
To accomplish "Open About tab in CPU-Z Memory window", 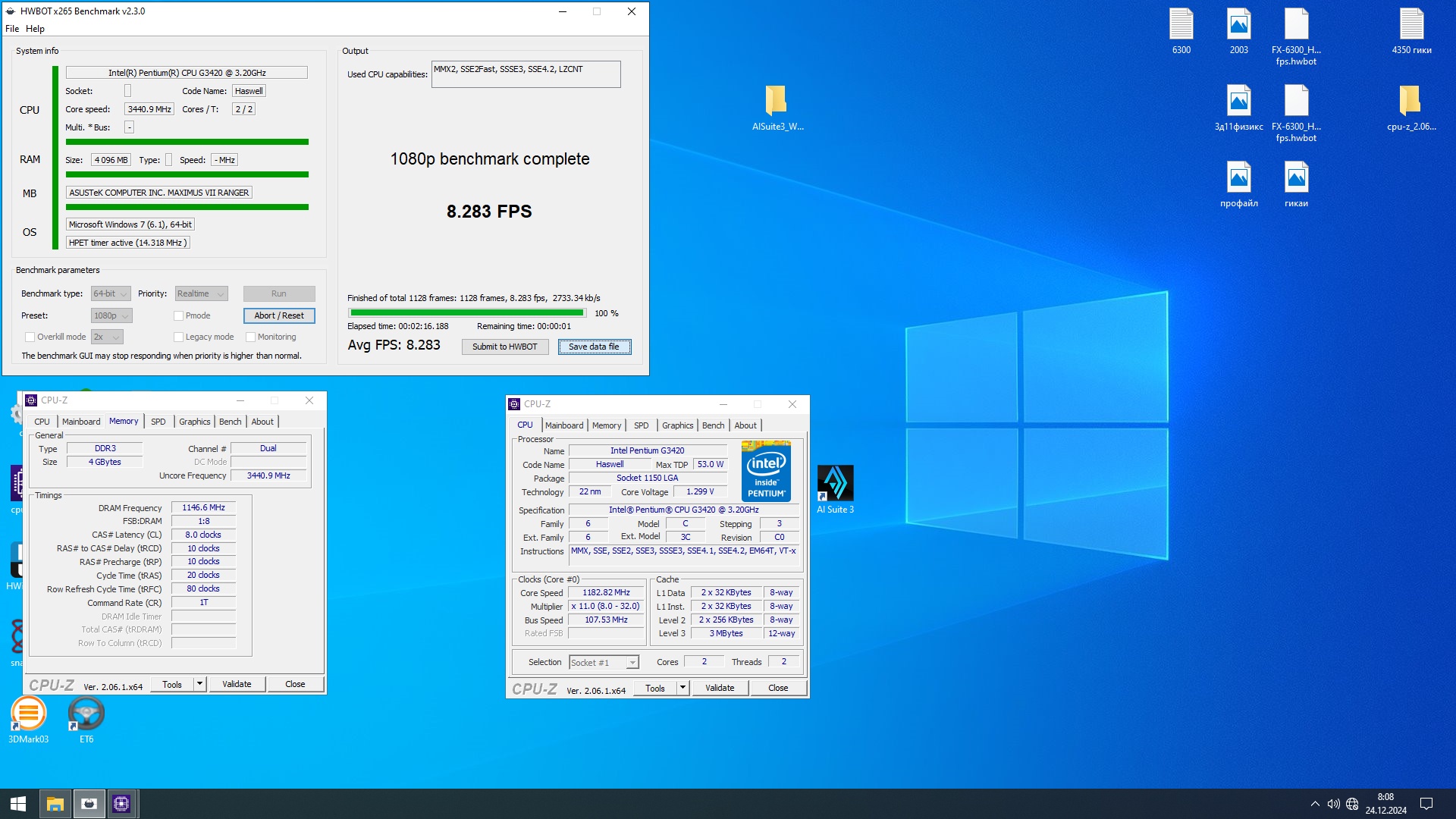I will pyautogui.click(x=262, y=422).
